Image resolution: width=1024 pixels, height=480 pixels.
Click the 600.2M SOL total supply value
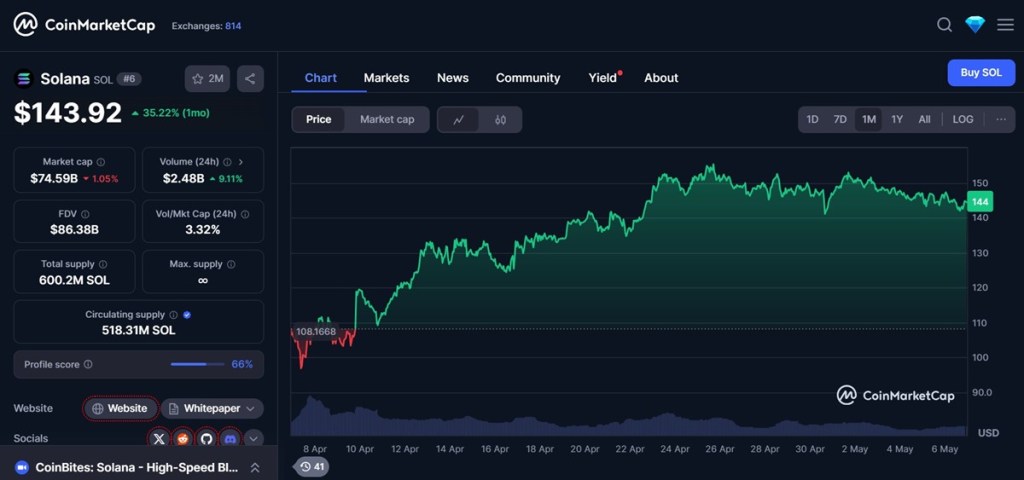coord(74,280)
